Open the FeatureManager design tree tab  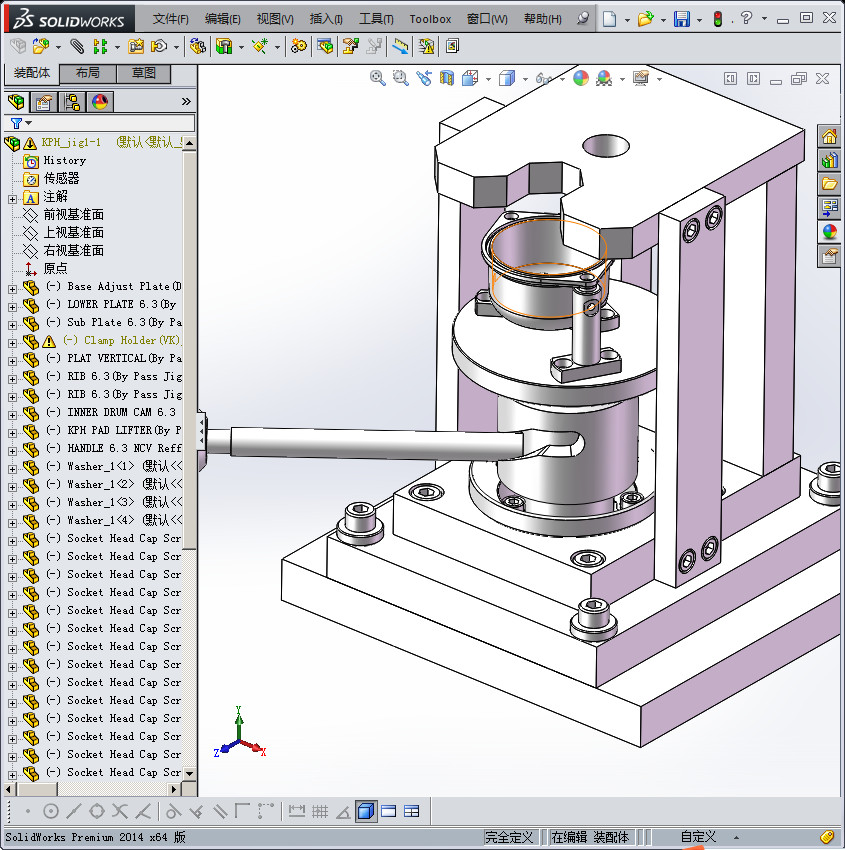pos(16,101)
